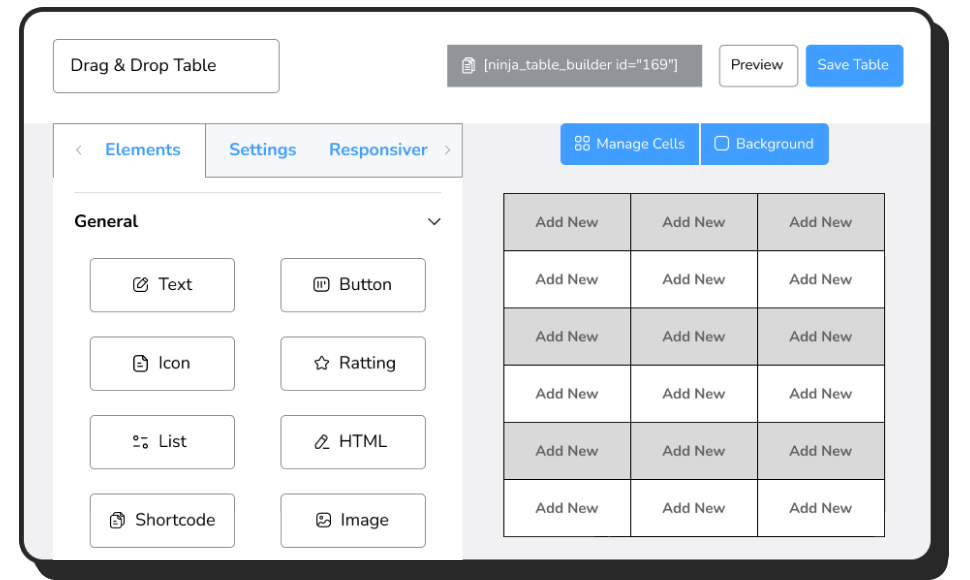
Task: Click Add New in bottom row, first column
Action: point(567,508)
